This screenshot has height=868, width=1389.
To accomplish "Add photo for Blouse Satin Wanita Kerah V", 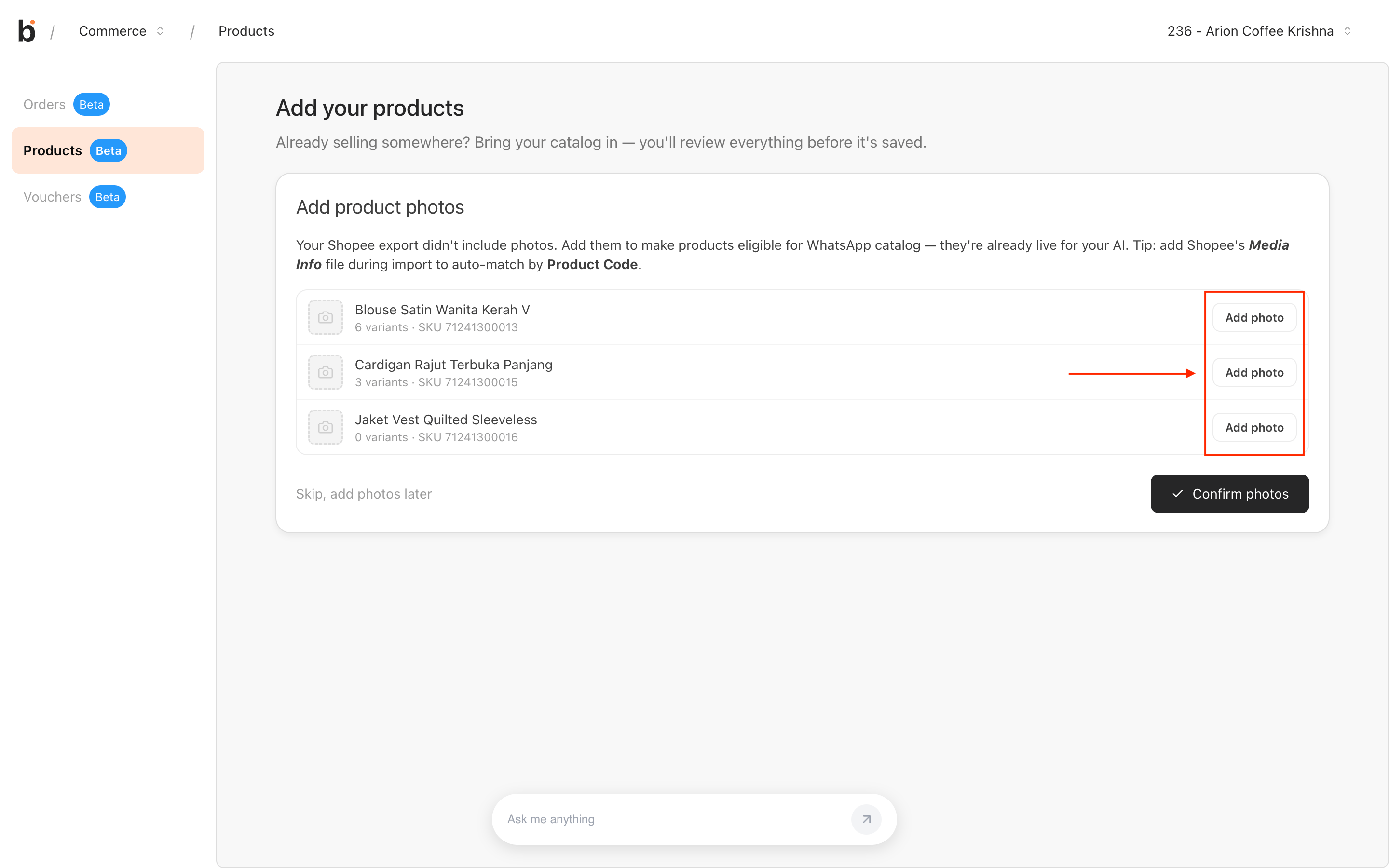I will (1254, 317).
